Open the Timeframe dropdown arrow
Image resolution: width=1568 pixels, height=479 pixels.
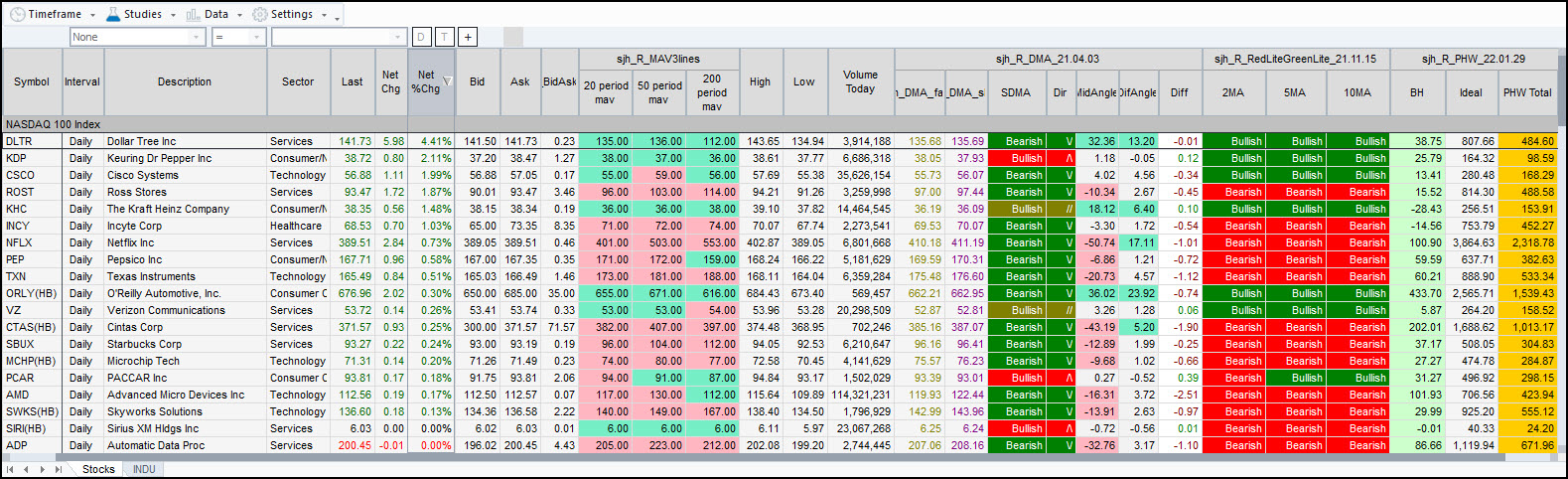click(x=92, y=15)
